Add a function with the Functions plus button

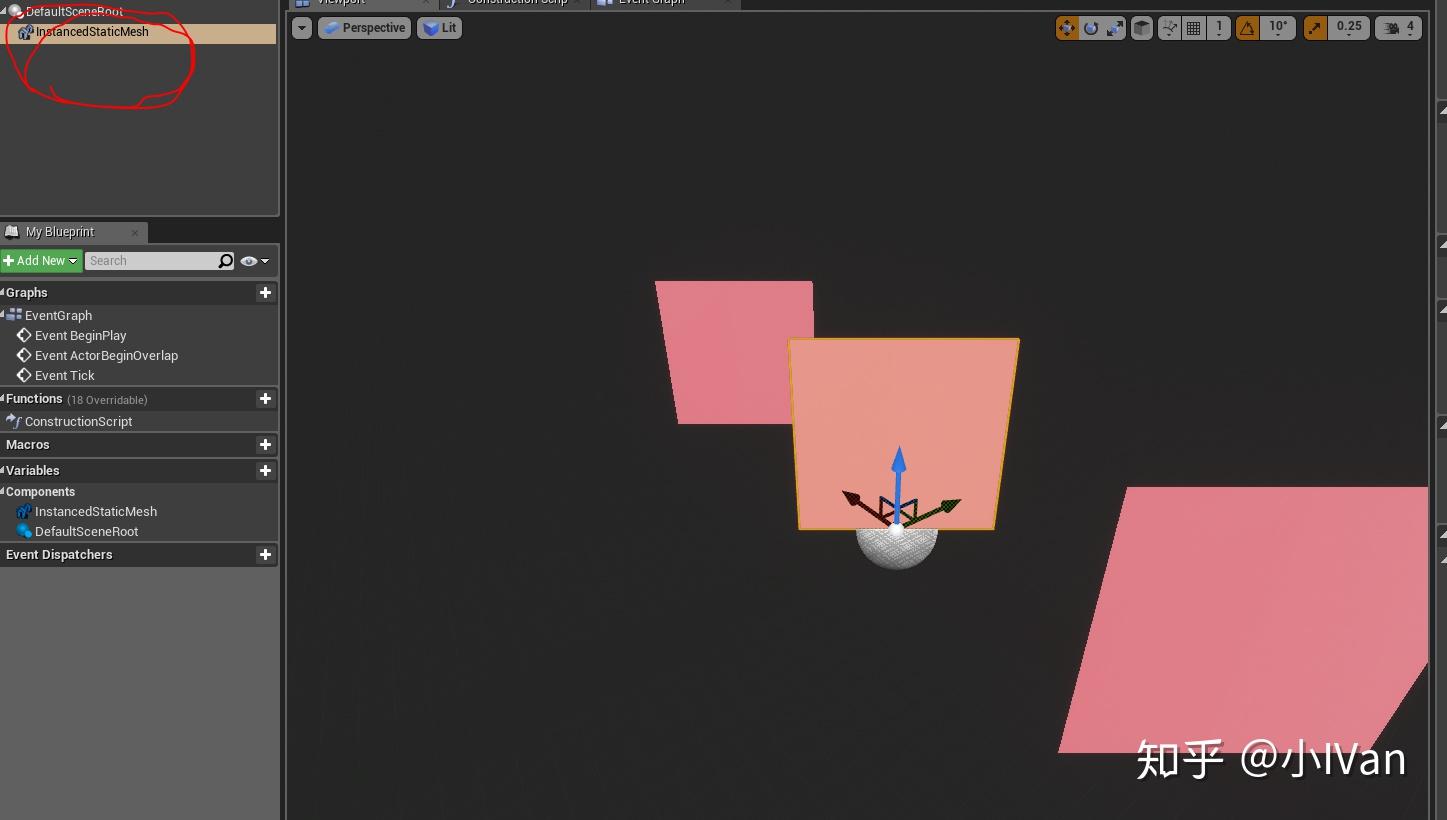[x=265, y=399]
